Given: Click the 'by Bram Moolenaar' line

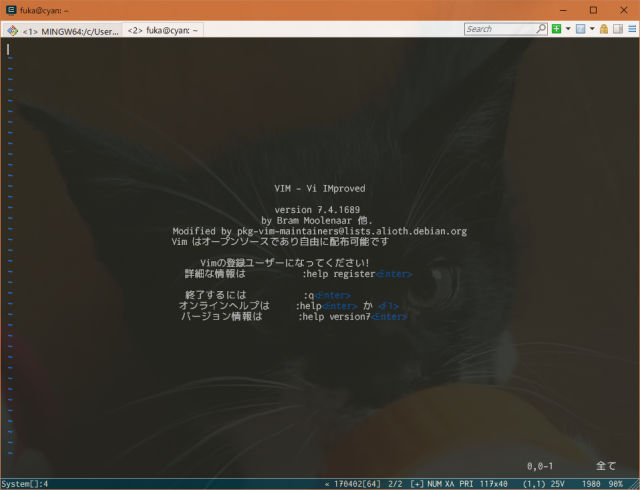Looking at the screenshot, I should pos(316,220).
